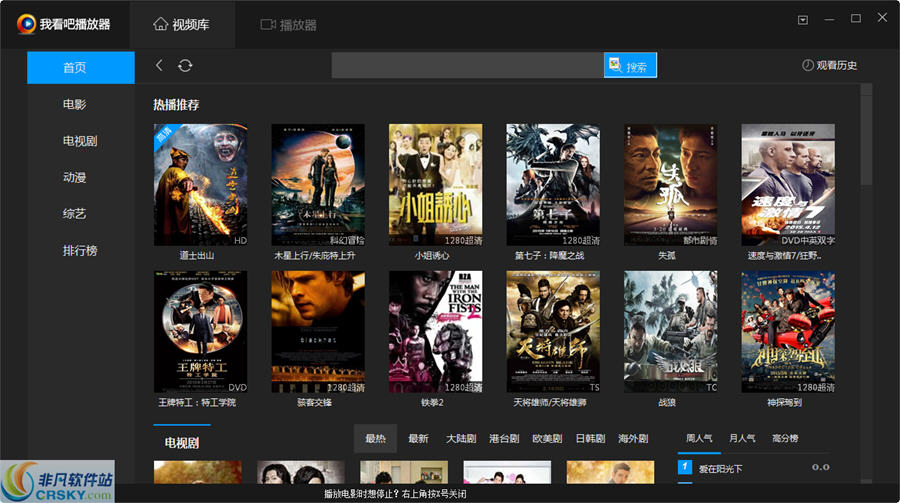The image size is (900, 503).
Task: Click the 我看吧播放器 logo icon
Action: 26,24
